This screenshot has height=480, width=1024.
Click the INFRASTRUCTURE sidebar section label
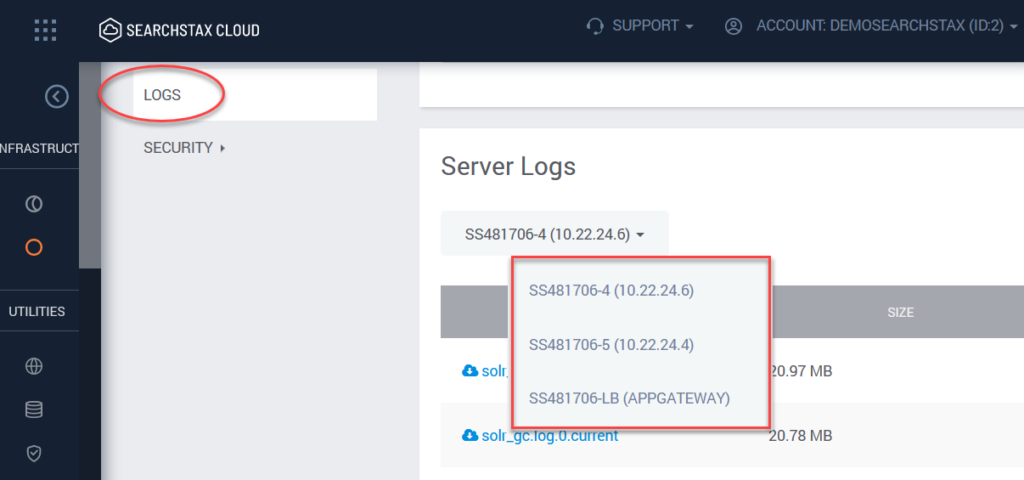pyautogui.click(x=39, y=148)
